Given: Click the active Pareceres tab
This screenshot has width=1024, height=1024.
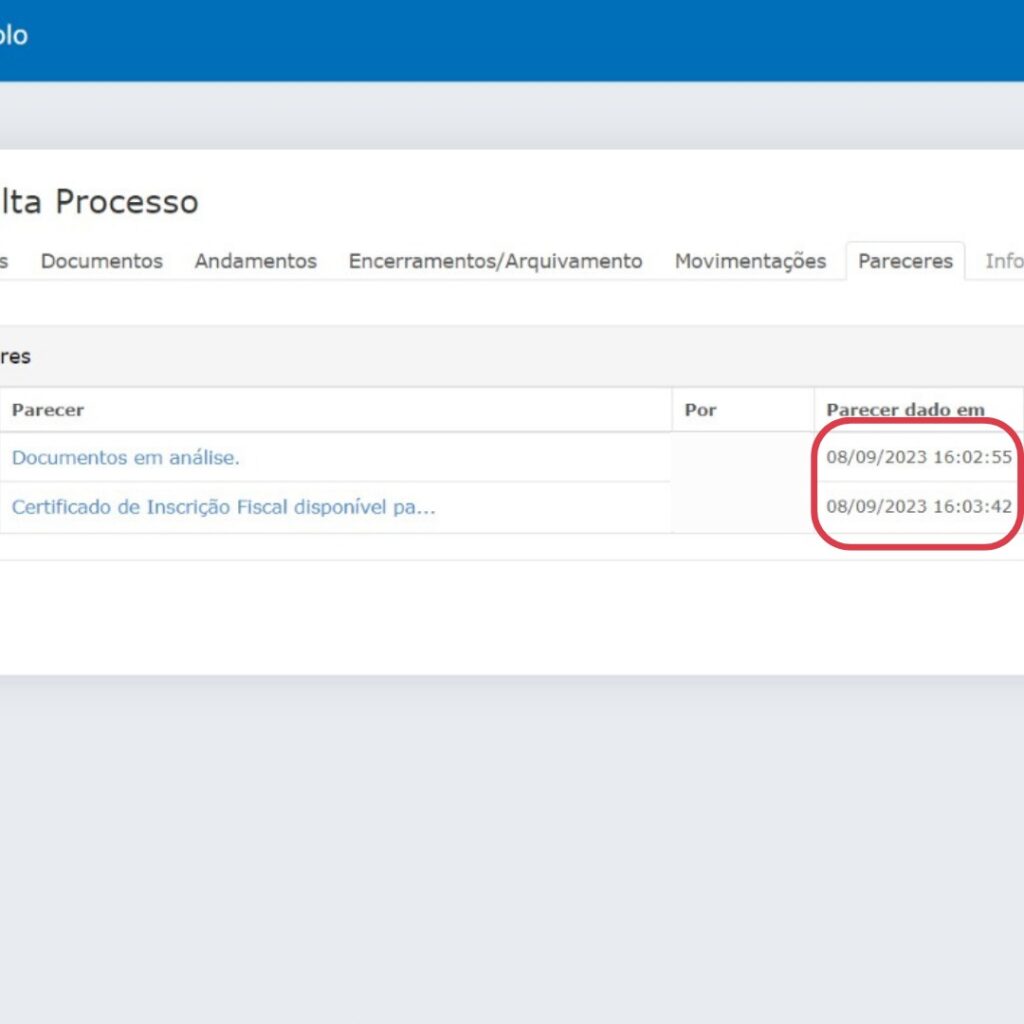Looking at the screenshot, I should (905, 261).
